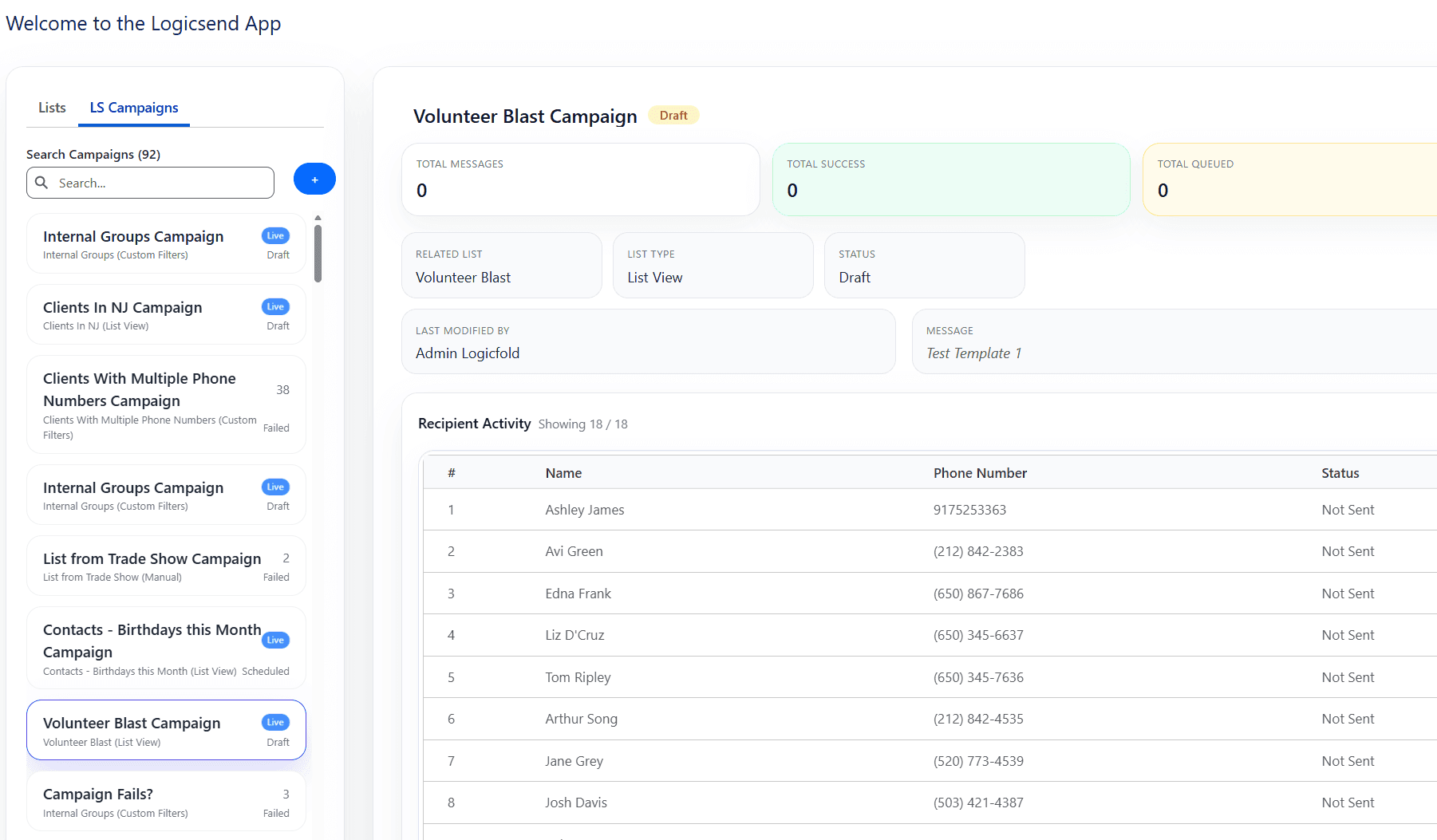Click Ashley James in the recipient list
The width and height of the screenshot is (1437, 840).
click(585, 510)
